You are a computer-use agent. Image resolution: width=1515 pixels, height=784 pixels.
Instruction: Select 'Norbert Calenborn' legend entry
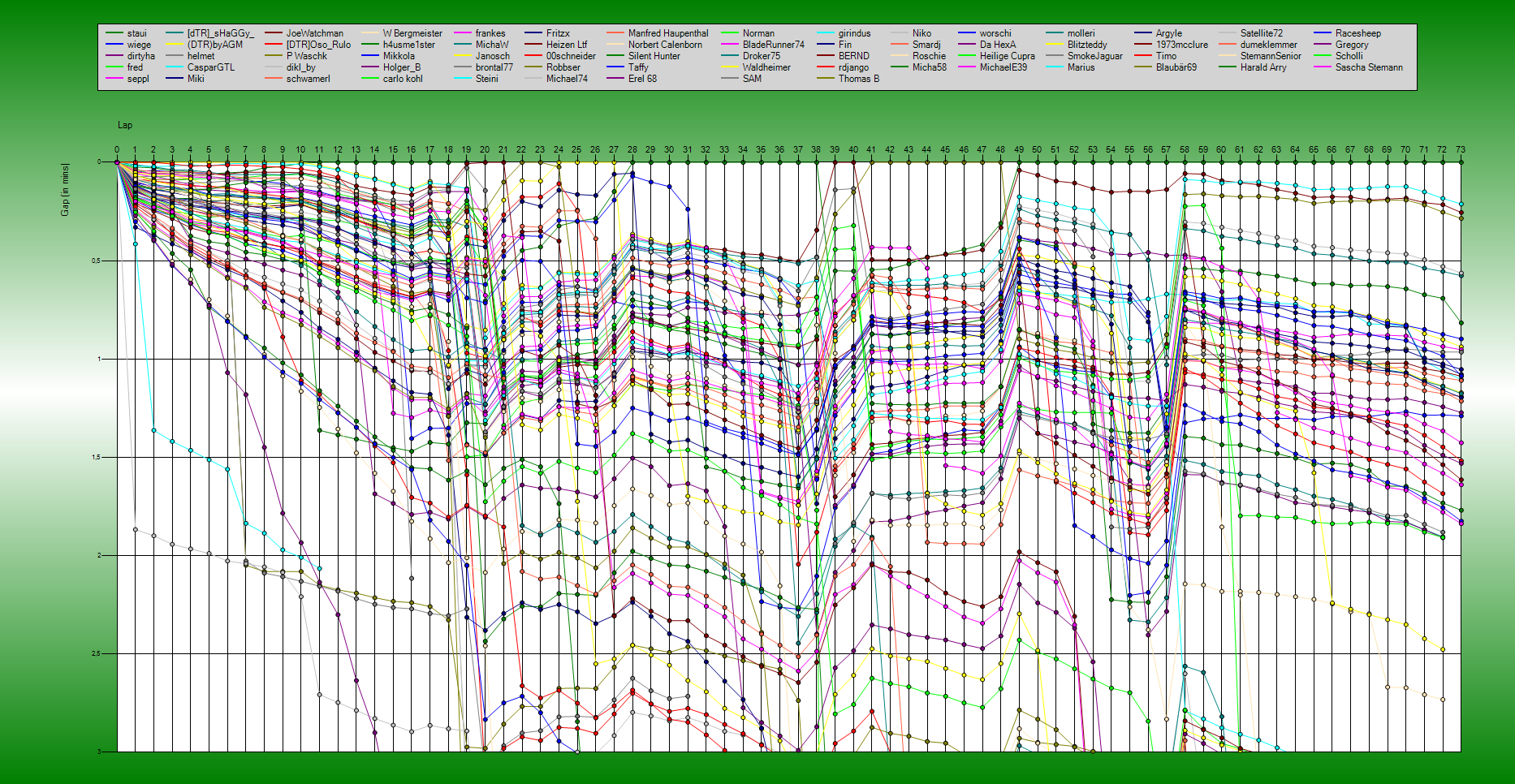click(x=654, y=45)
